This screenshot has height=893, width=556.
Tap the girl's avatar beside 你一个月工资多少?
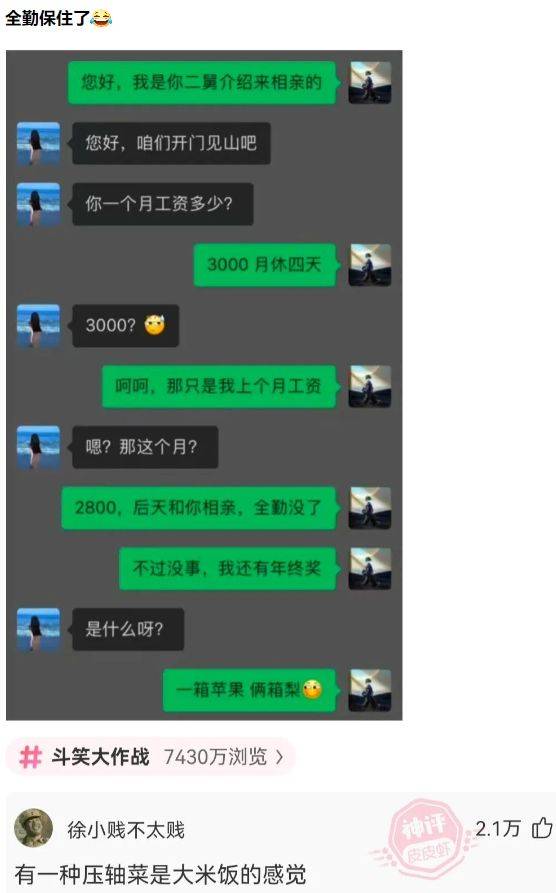(38, 204)
